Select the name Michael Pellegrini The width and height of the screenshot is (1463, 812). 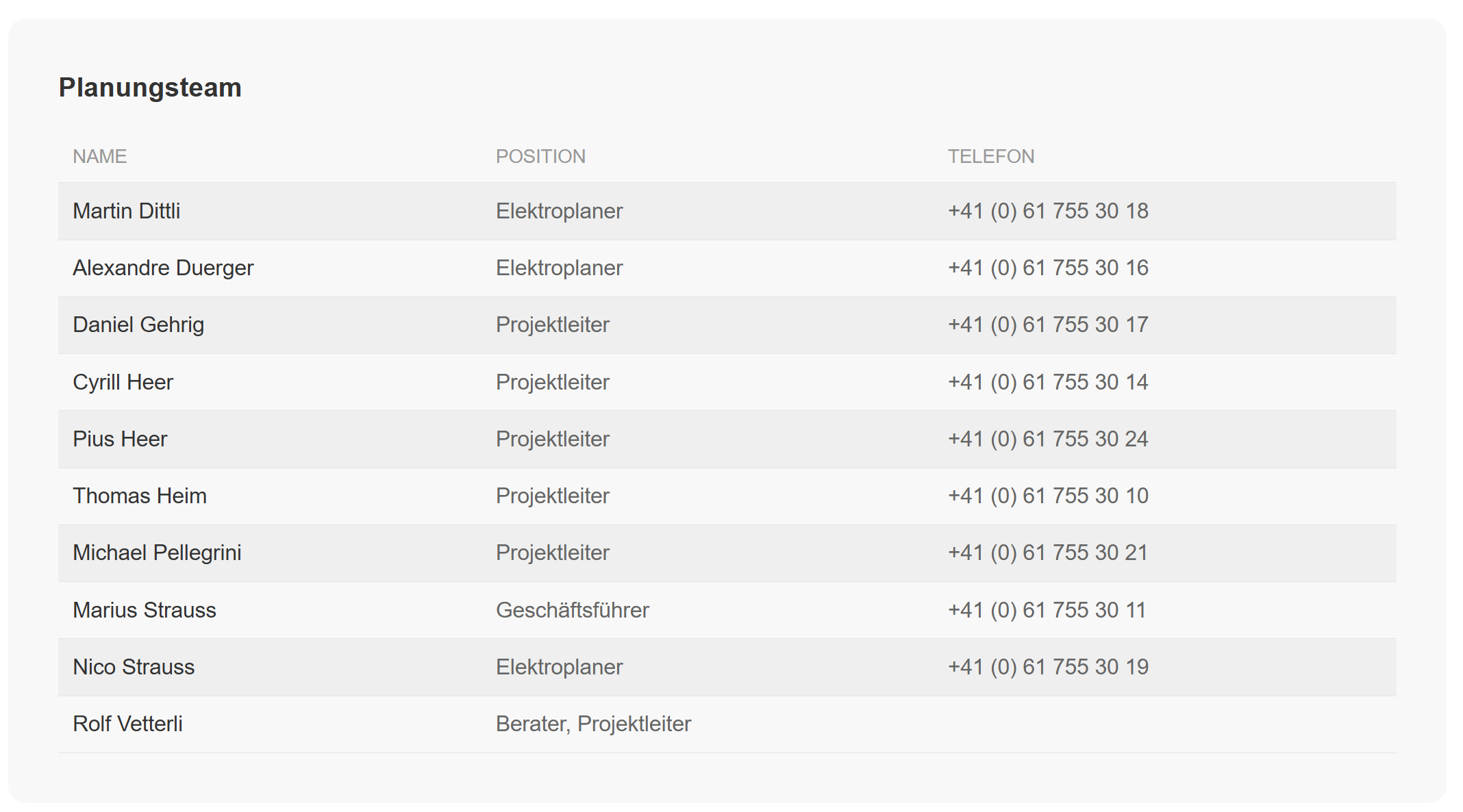[157, 553]
